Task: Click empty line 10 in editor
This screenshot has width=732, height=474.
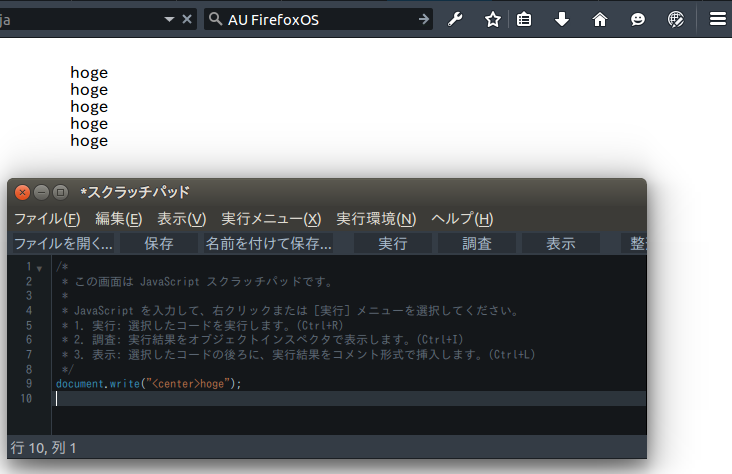Action: (349, 398)
